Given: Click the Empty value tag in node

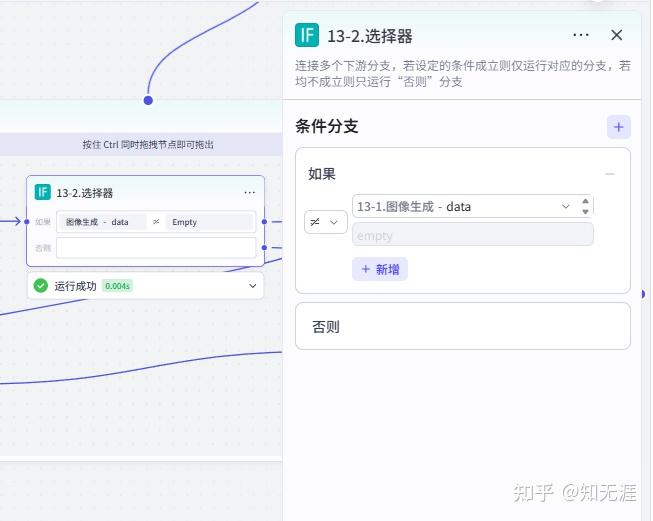Looking at the screenshot, I should 210,222.
